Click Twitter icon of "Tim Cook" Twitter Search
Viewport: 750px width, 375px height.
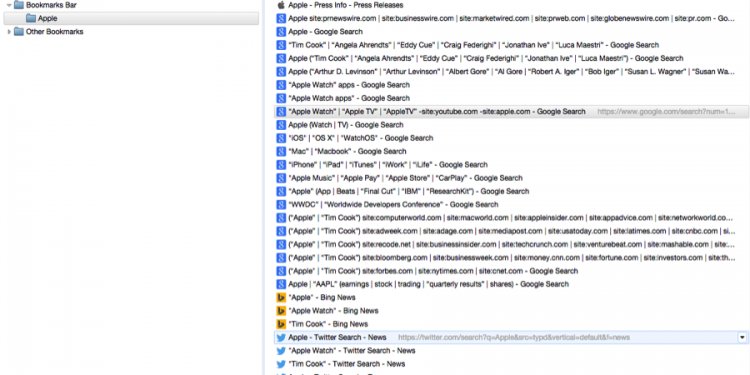point(281,364)
